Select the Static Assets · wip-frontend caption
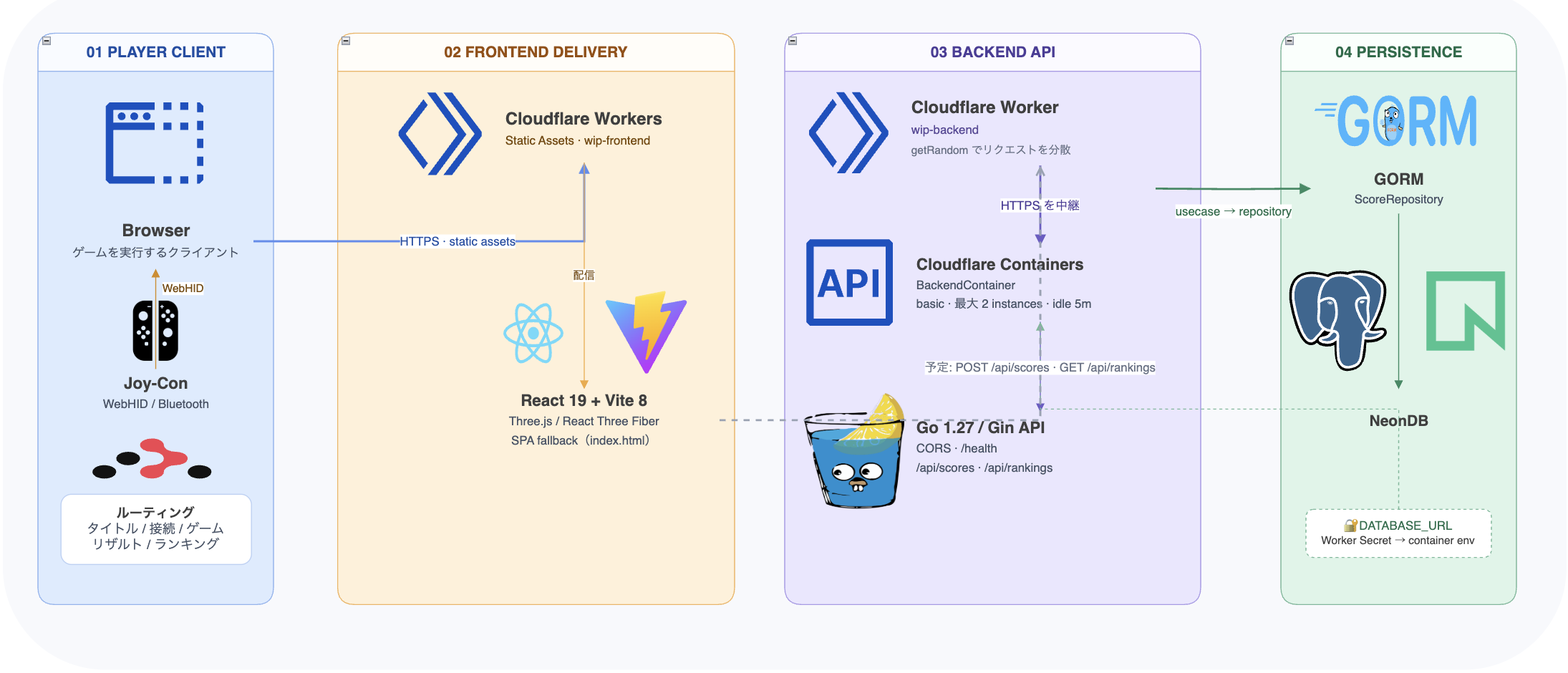This screenshot has width=1568, height=673. tap(577, 140)
